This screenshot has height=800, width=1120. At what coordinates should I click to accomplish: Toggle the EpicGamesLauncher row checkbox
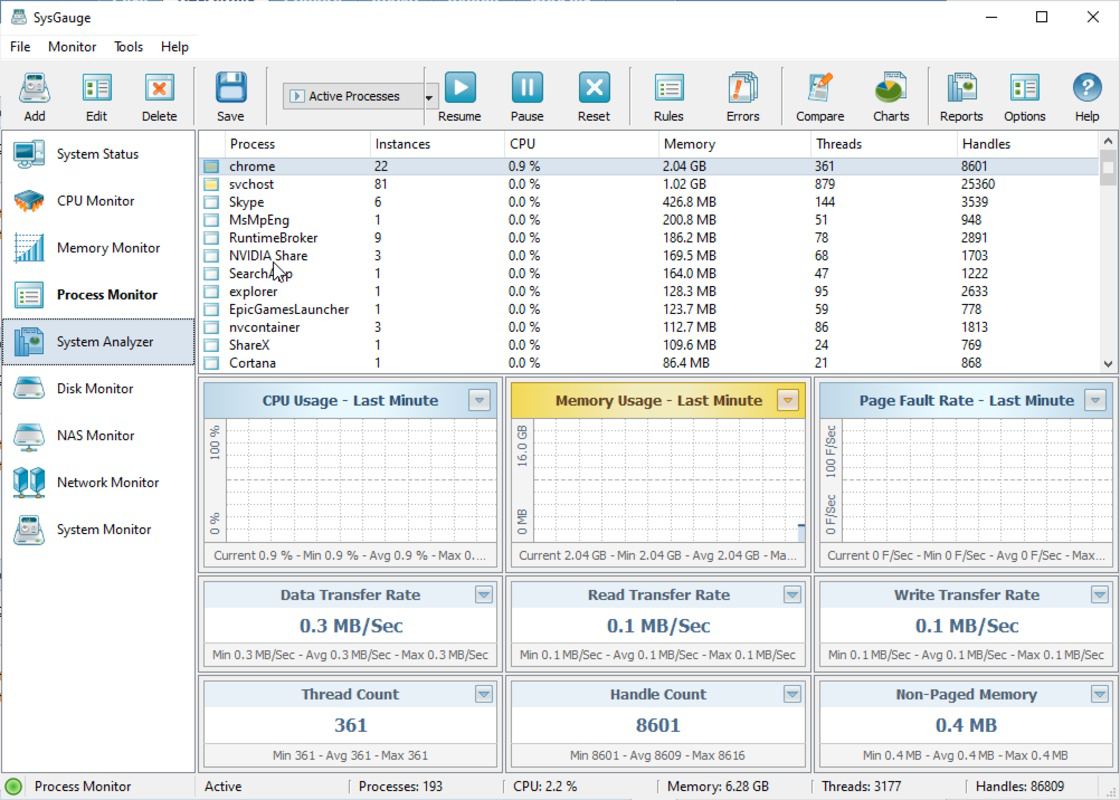[x=211, y=309]
